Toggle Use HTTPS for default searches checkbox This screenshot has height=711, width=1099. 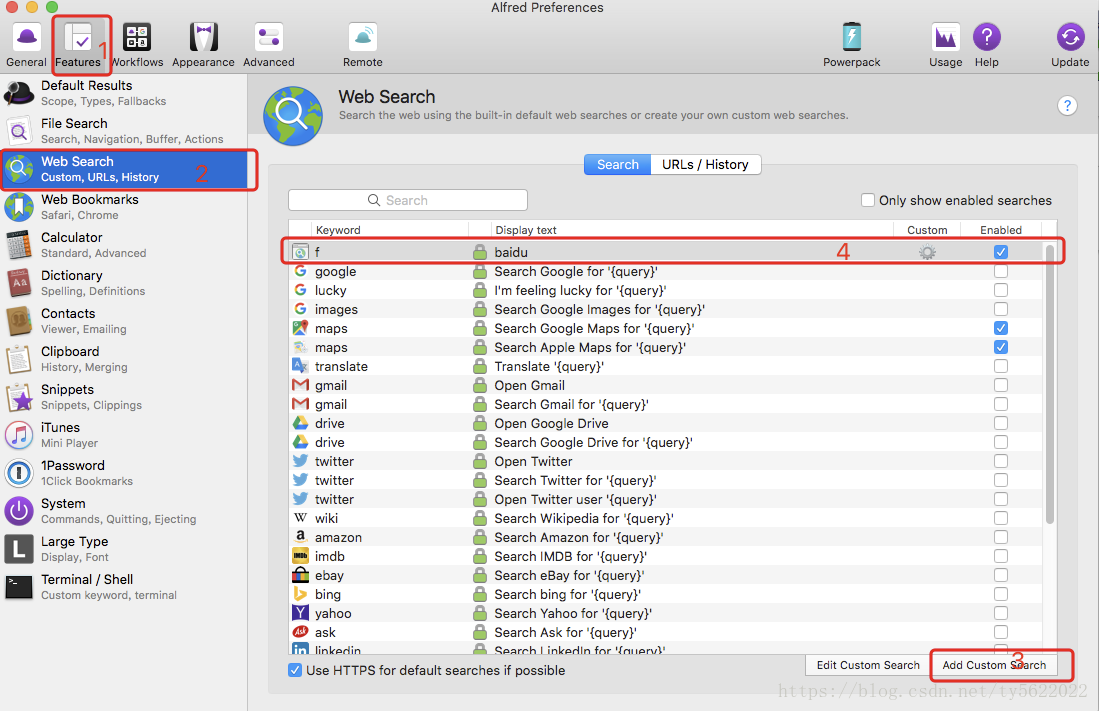point(295,670)
